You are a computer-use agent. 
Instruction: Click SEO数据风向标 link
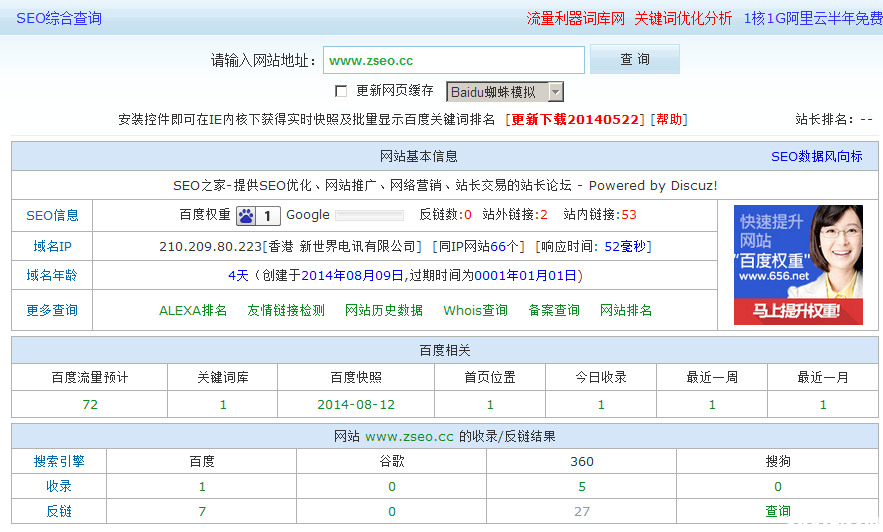tap(816, 157)
